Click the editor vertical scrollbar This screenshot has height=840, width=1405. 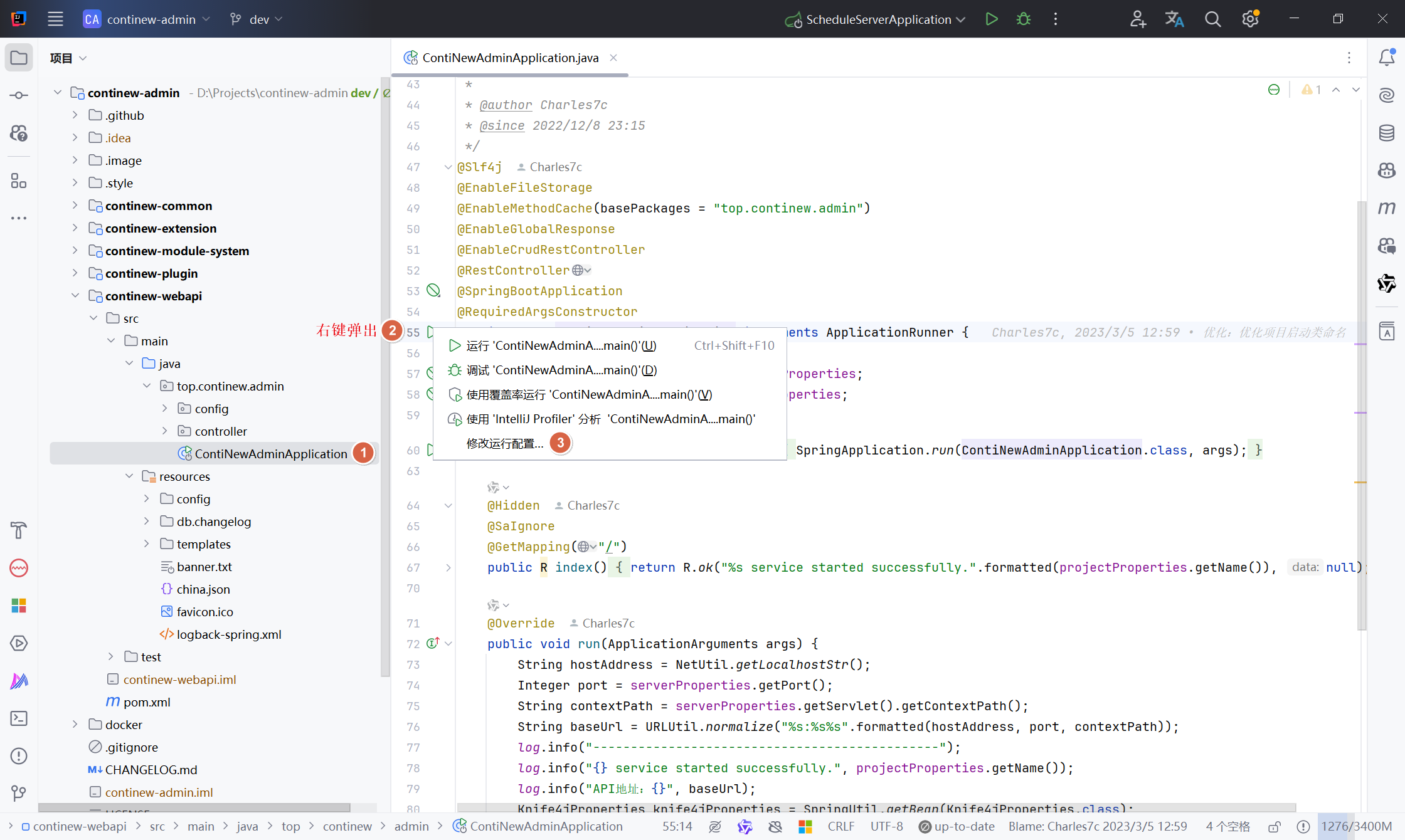1360,415
